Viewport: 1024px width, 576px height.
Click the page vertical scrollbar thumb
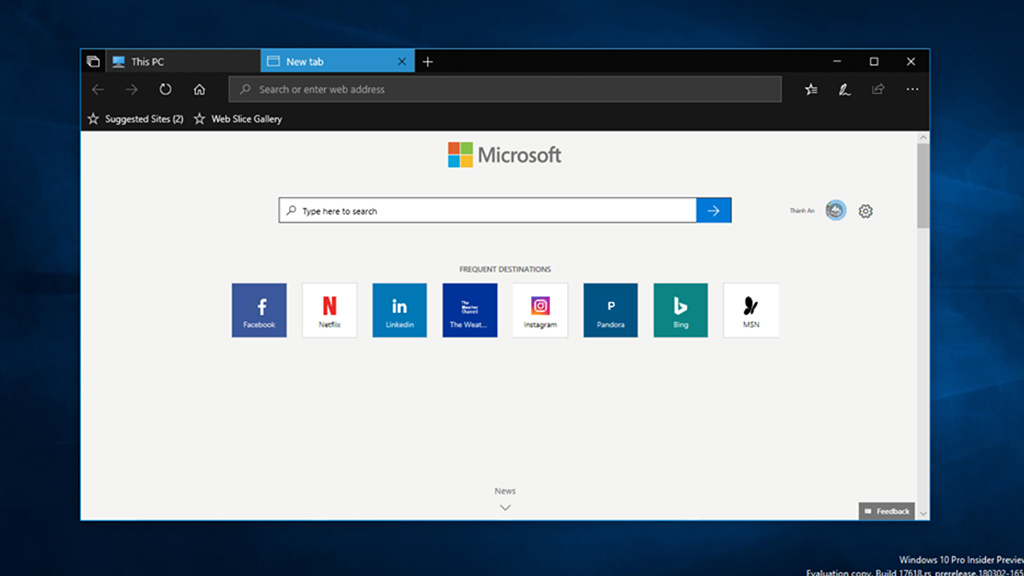click(923, 186)
